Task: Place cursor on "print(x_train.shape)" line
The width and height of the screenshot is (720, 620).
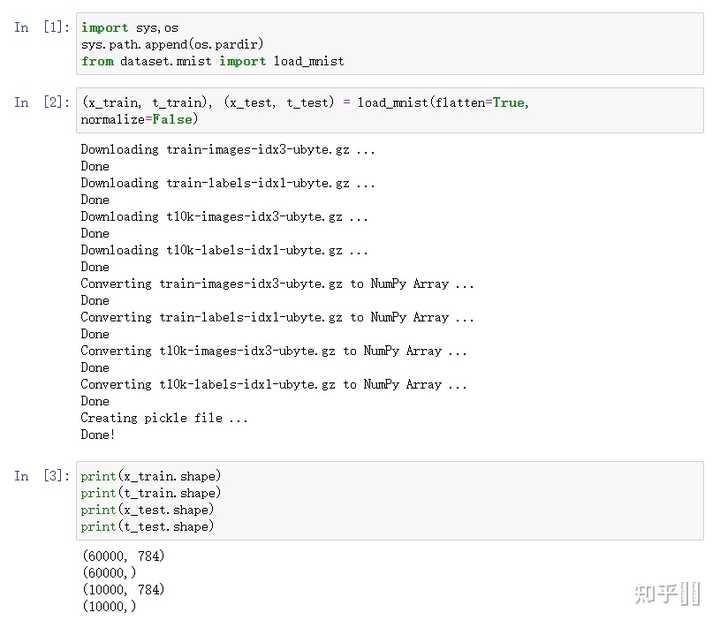Action: coord(151,476)
